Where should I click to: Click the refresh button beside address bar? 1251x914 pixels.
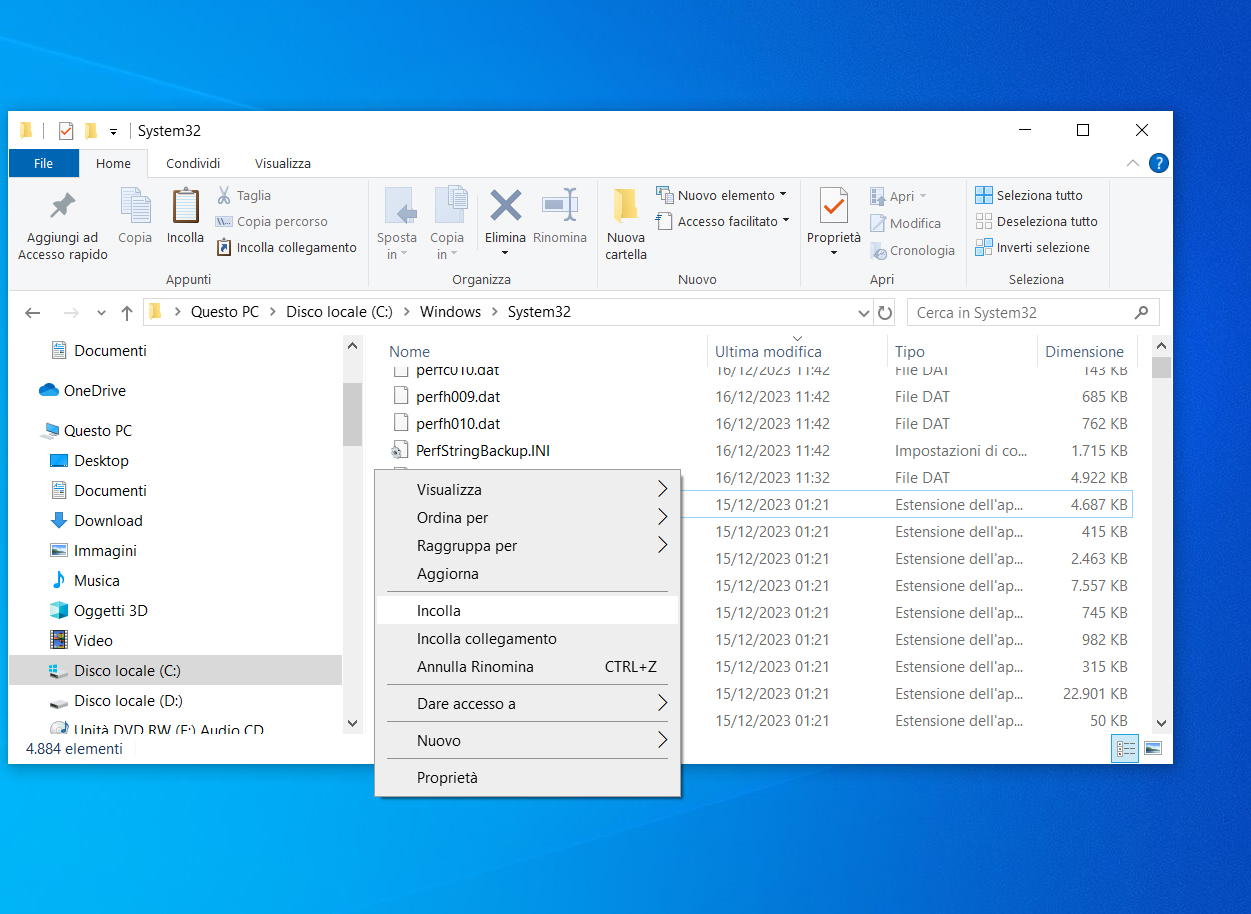pyautogui.click(x=885, y=313)
